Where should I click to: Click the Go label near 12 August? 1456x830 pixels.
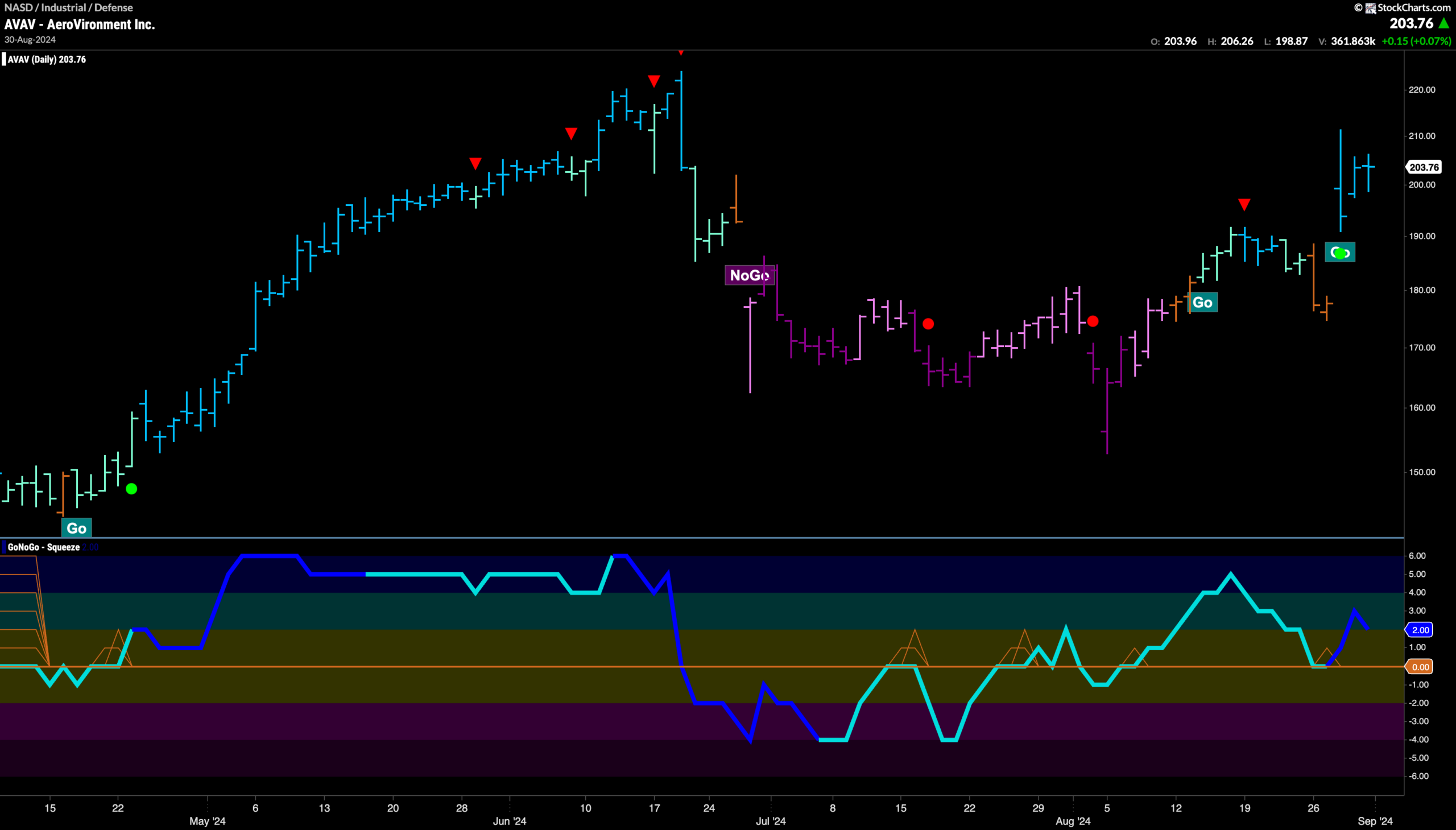(1202, 303)
